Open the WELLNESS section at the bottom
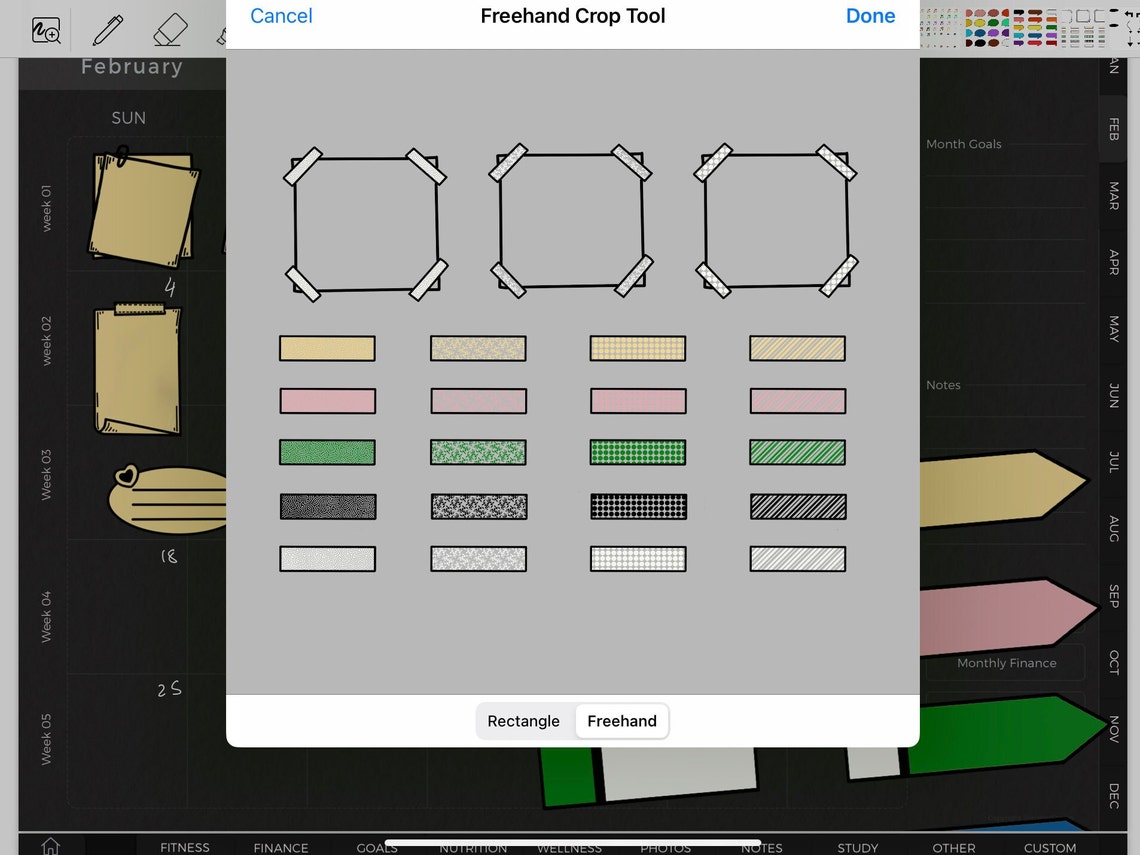The width and height of the screenshot is (1140, 855). (568, 847)
